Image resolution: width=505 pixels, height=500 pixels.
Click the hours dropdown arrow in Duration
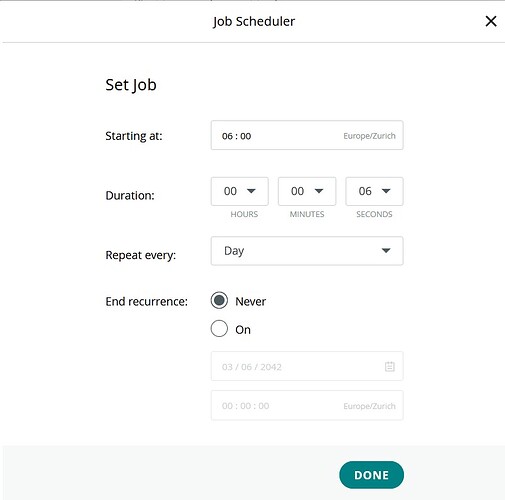click(x=251, y=191)
